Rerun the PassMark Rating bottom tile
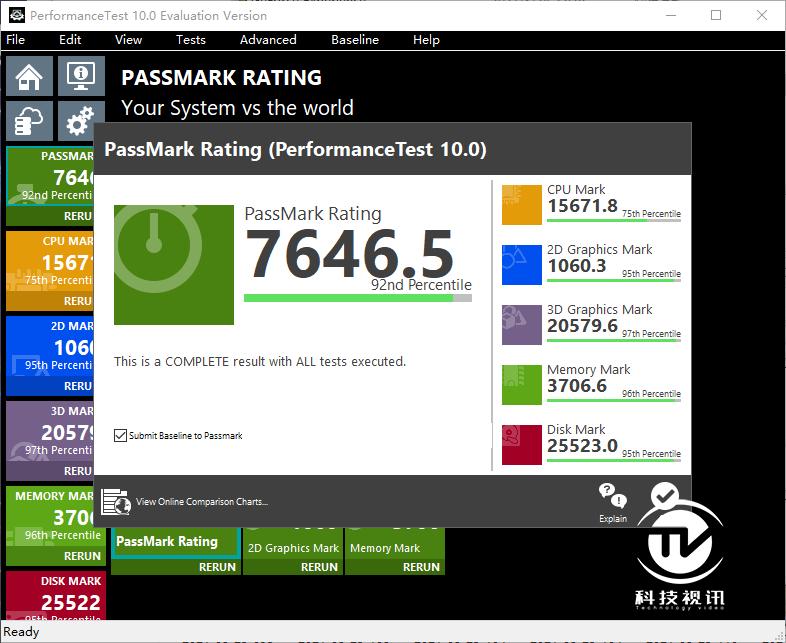 pos(217,567)
